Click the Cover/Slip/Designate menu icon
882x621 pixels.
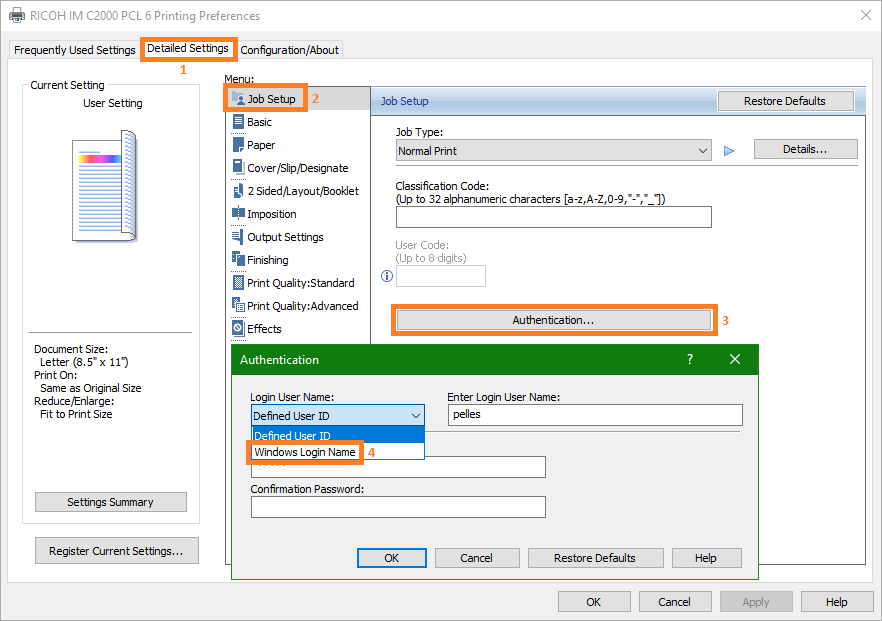(240, 167)
